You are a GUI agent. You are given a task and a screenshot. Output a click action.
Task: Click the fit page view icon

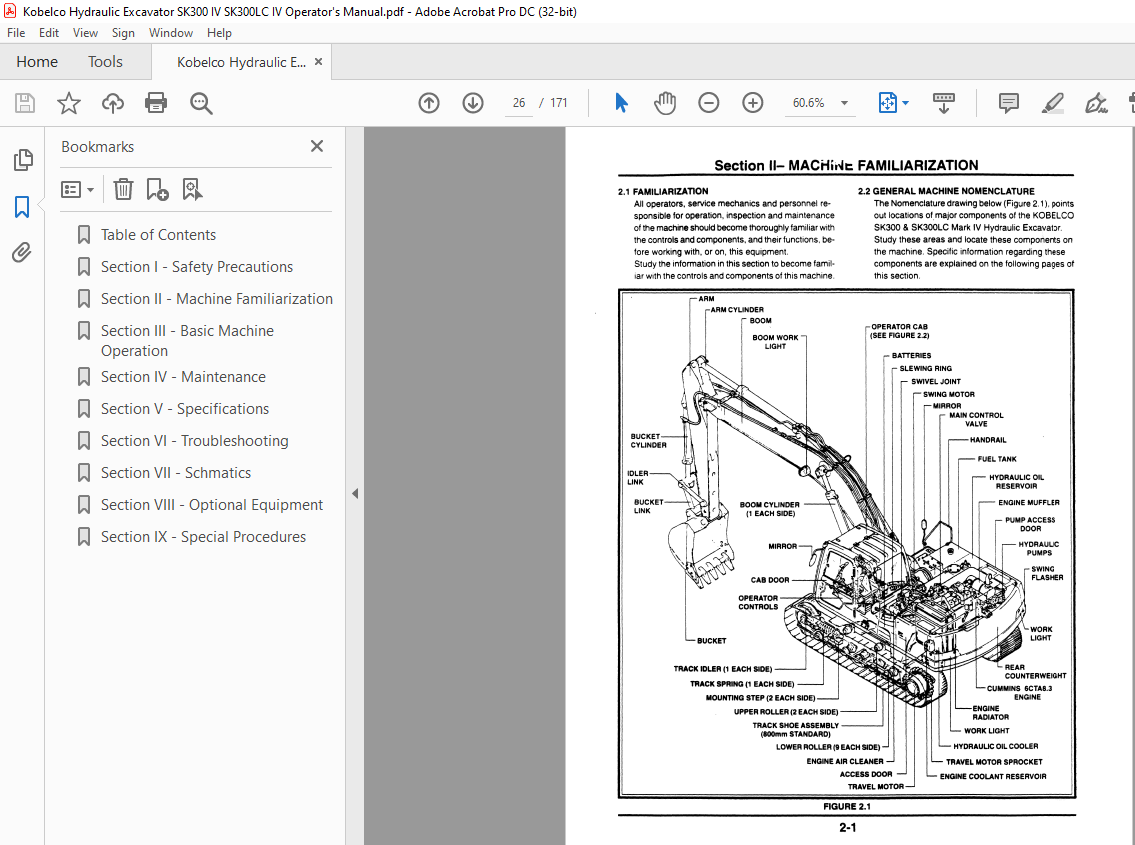click(x=887, y=103)
